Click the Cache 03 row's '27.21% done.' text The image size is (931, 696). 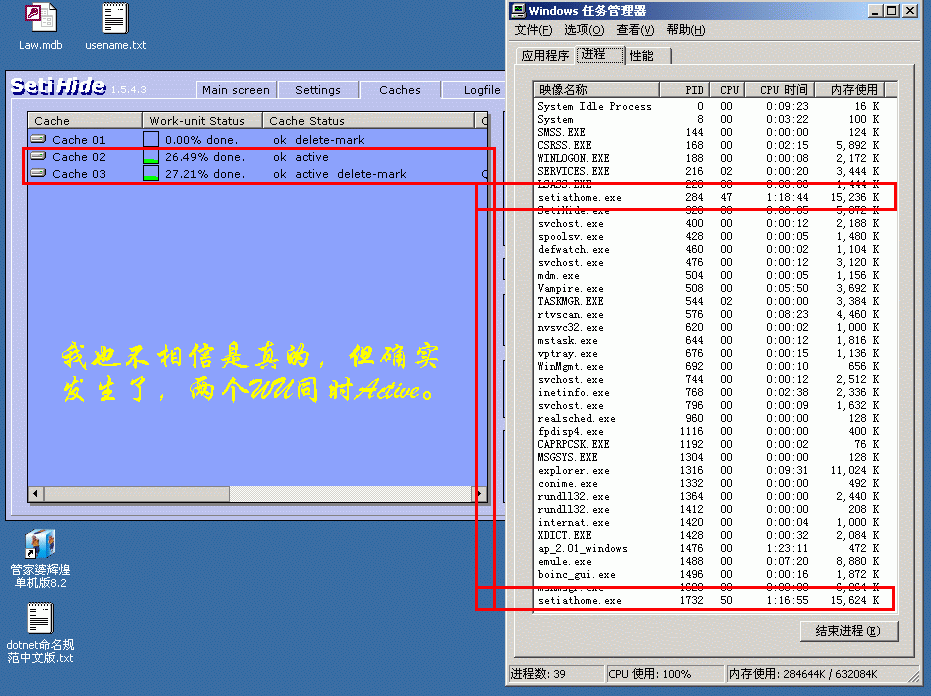(x=205, y=174)
